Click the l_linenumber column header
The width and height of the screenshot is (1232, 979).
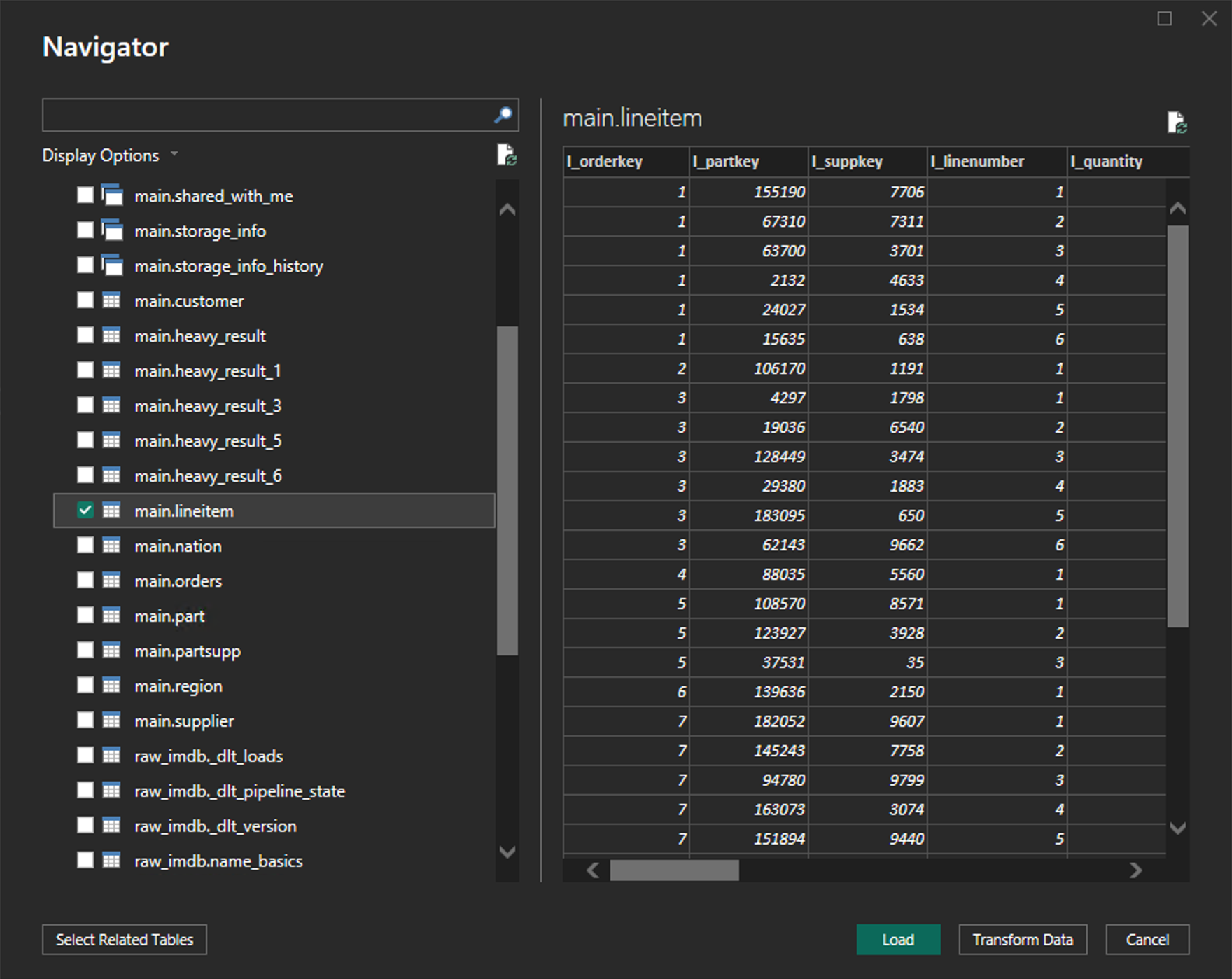point(997,162)
